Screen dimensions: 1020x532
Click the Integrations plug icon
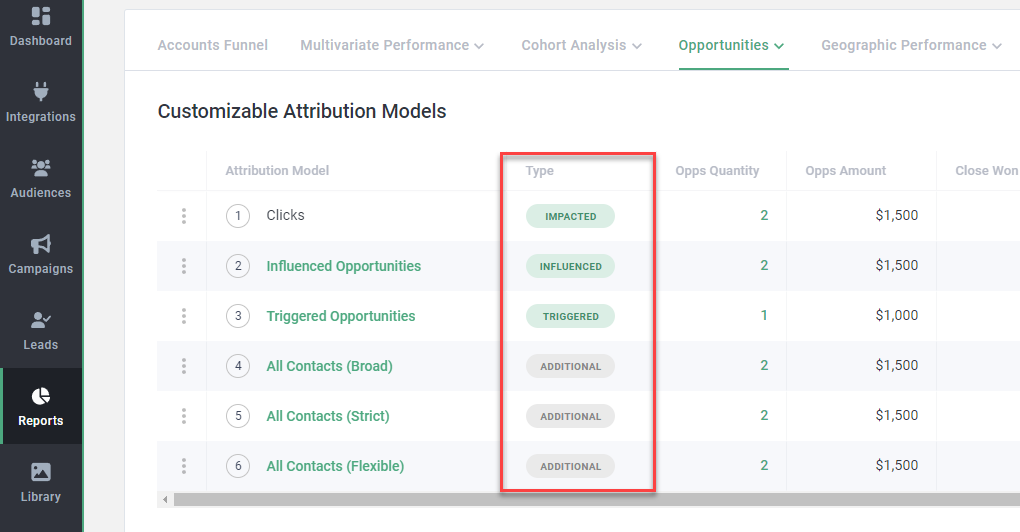click(41, 92)
